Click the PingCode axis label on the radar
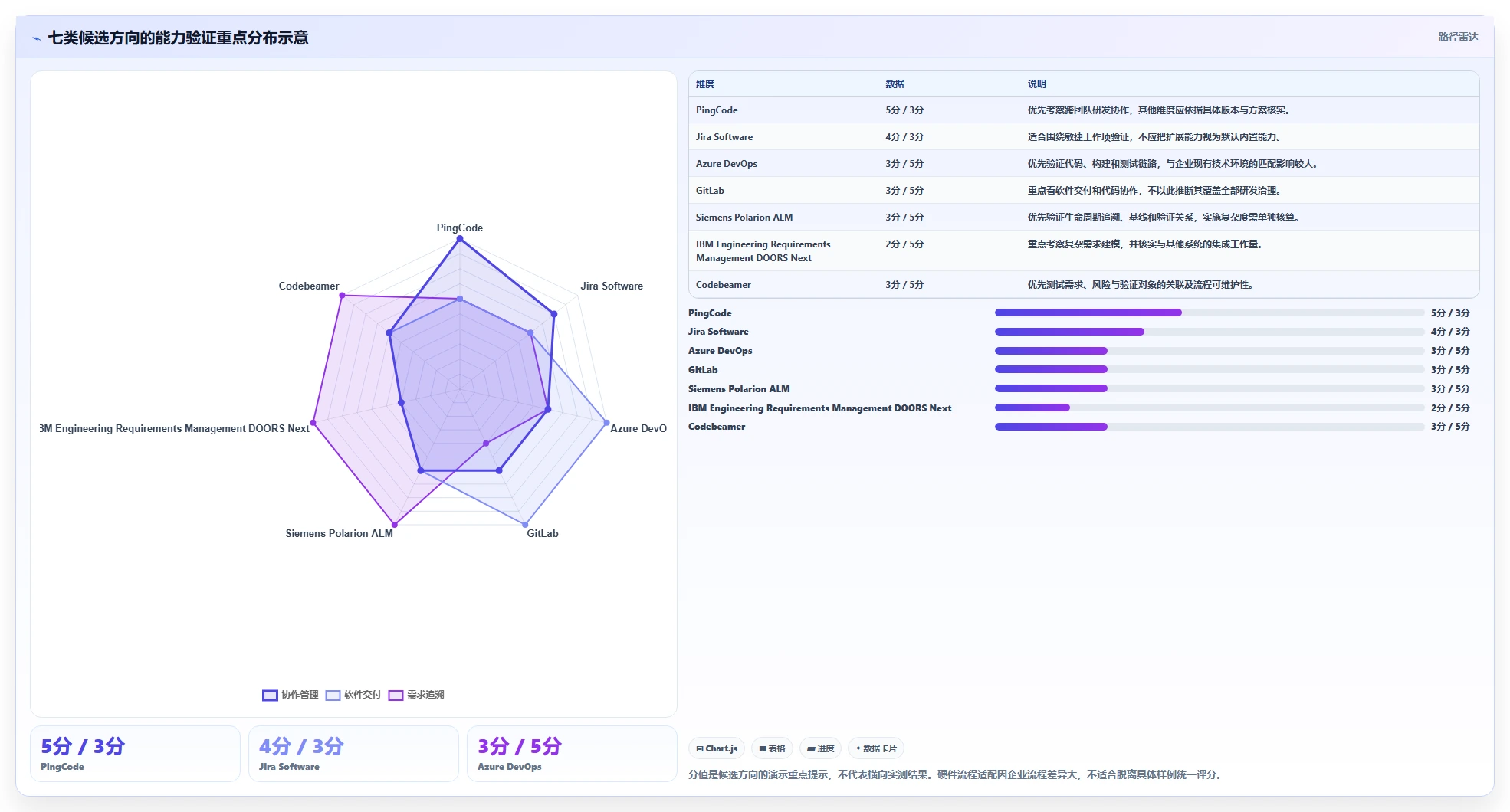This screenshot has height=812, width=1510. coord(460,228)
